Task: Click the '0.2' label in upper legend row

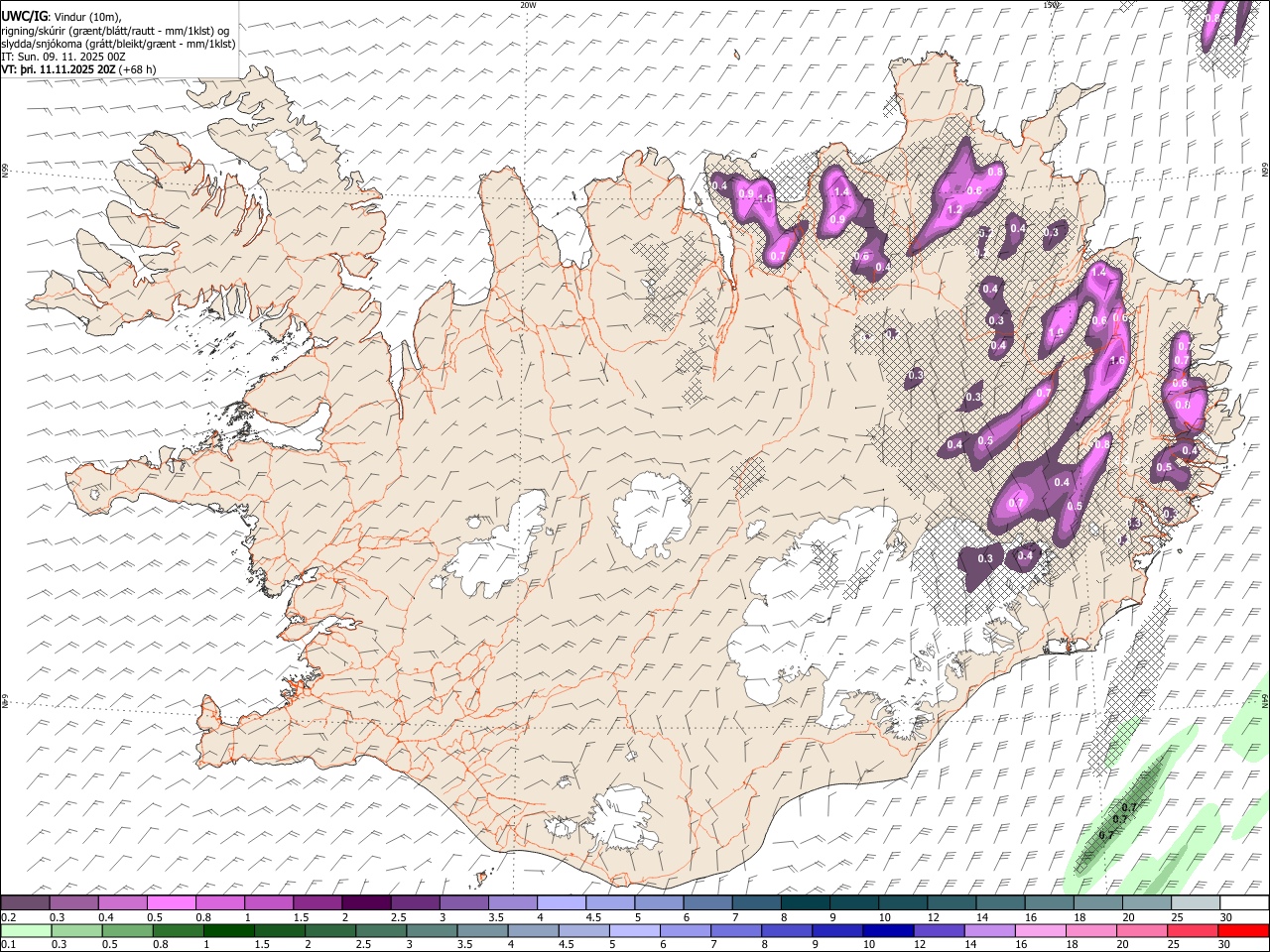Action: 7,917
